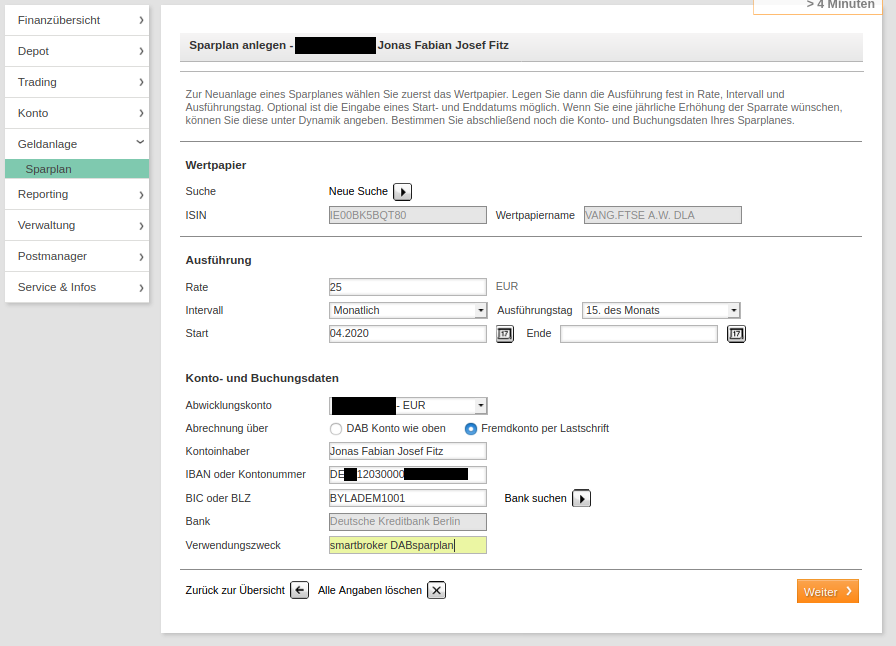
Task: Open the Ausführungstag dropdown
Action: click(x=660, y=310)
